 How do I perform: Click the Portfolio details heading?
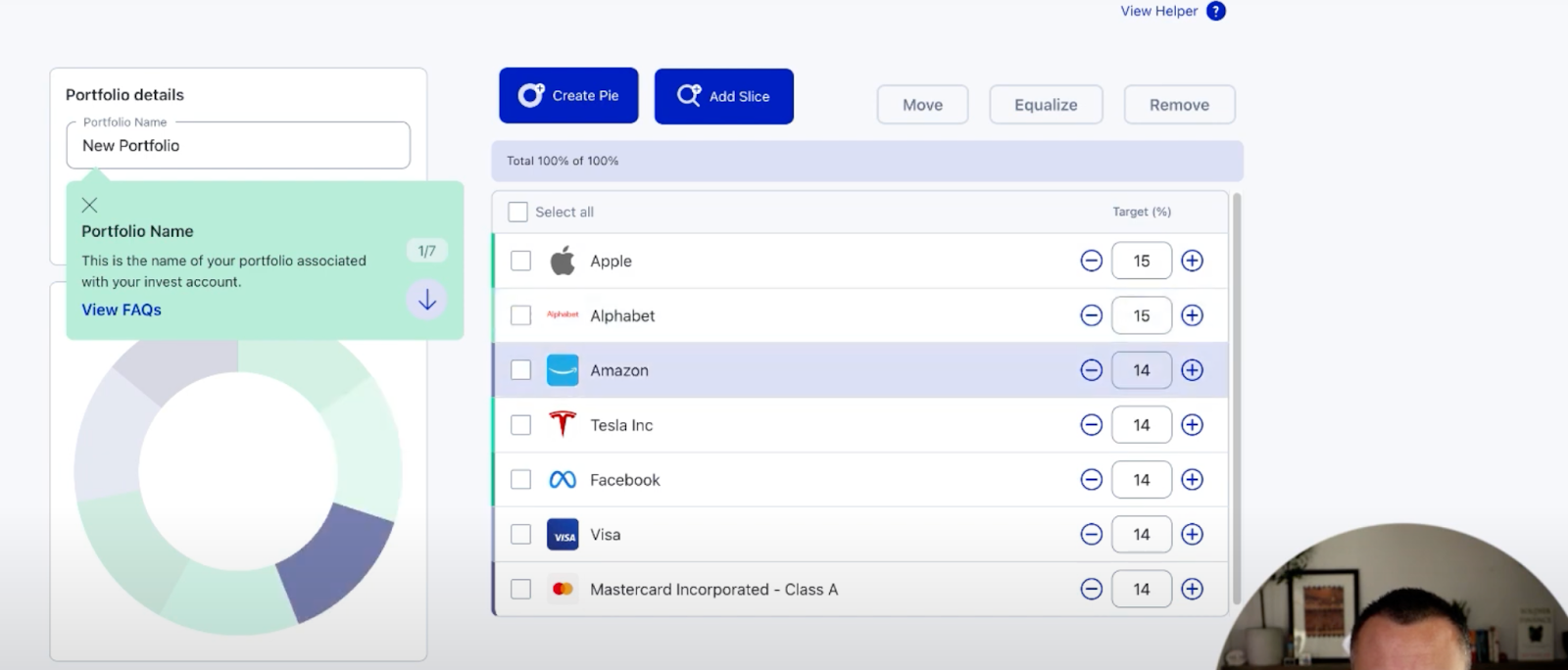(124, 95)
